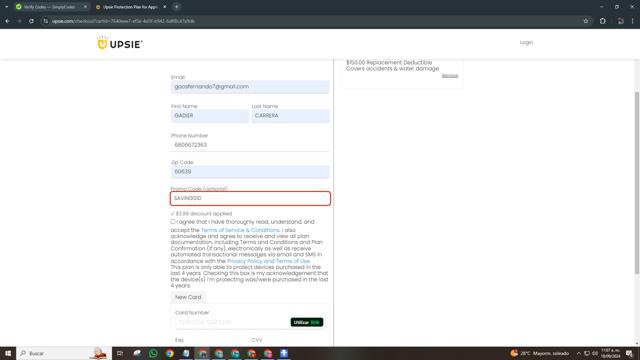Image resolution: width=640 pixels, height=360 pixels.
Task: Focus the First Name field
Action: pos(210,116)
